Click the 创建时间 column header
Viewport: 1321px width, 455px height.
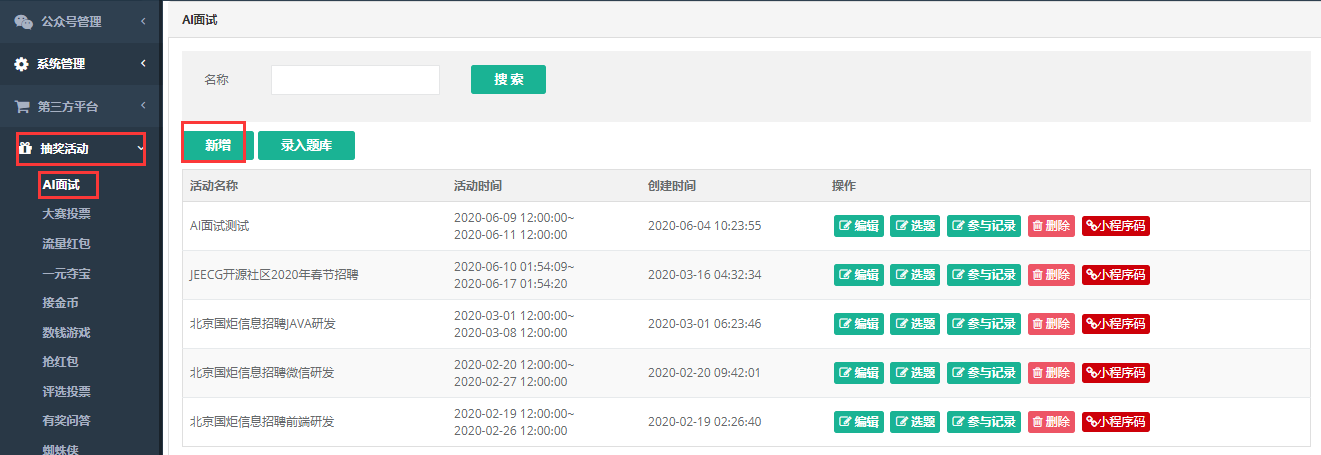(672, 186)
